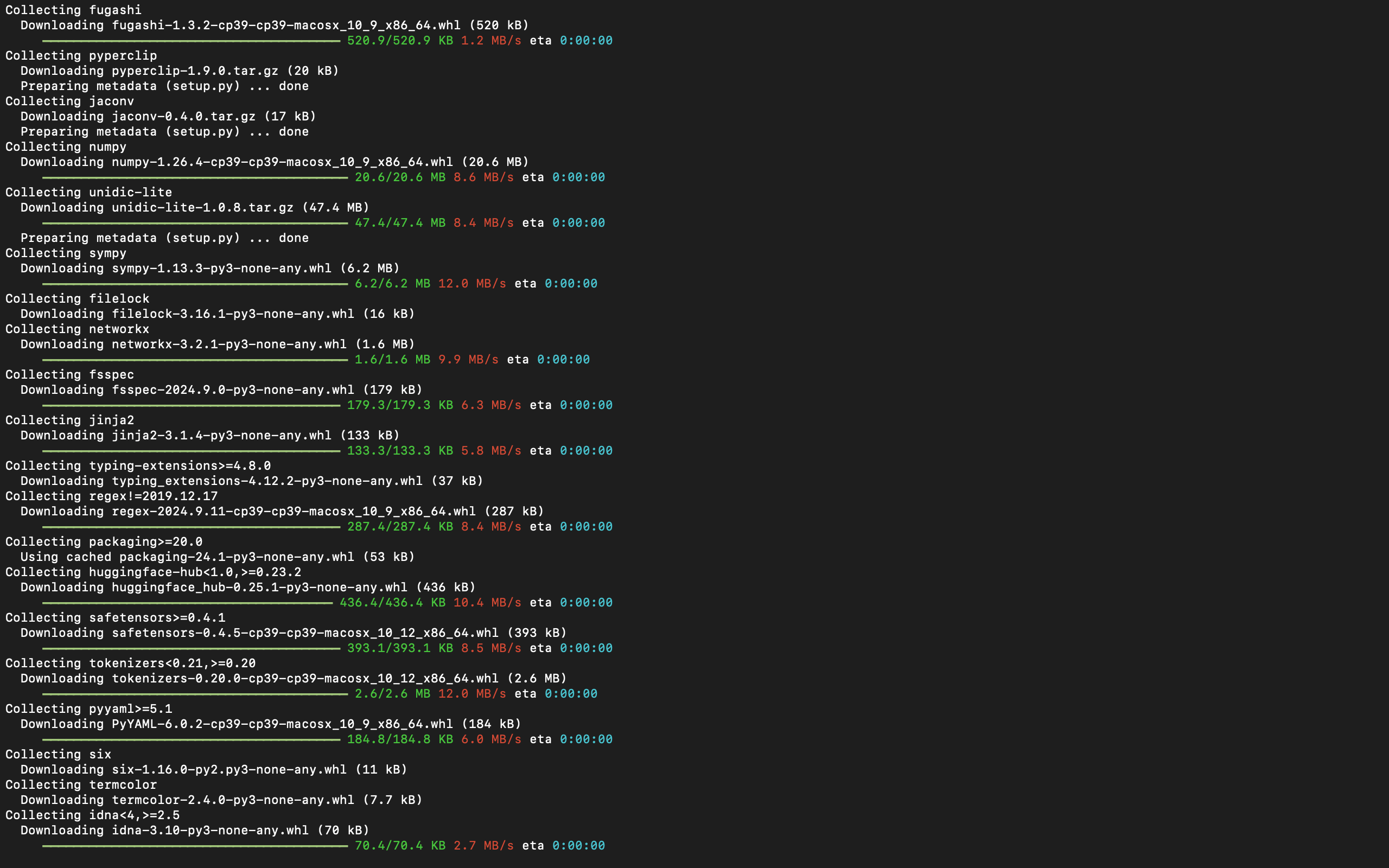
Task: Click the 'Collecting fsspec' line
Action: point(69,375)
